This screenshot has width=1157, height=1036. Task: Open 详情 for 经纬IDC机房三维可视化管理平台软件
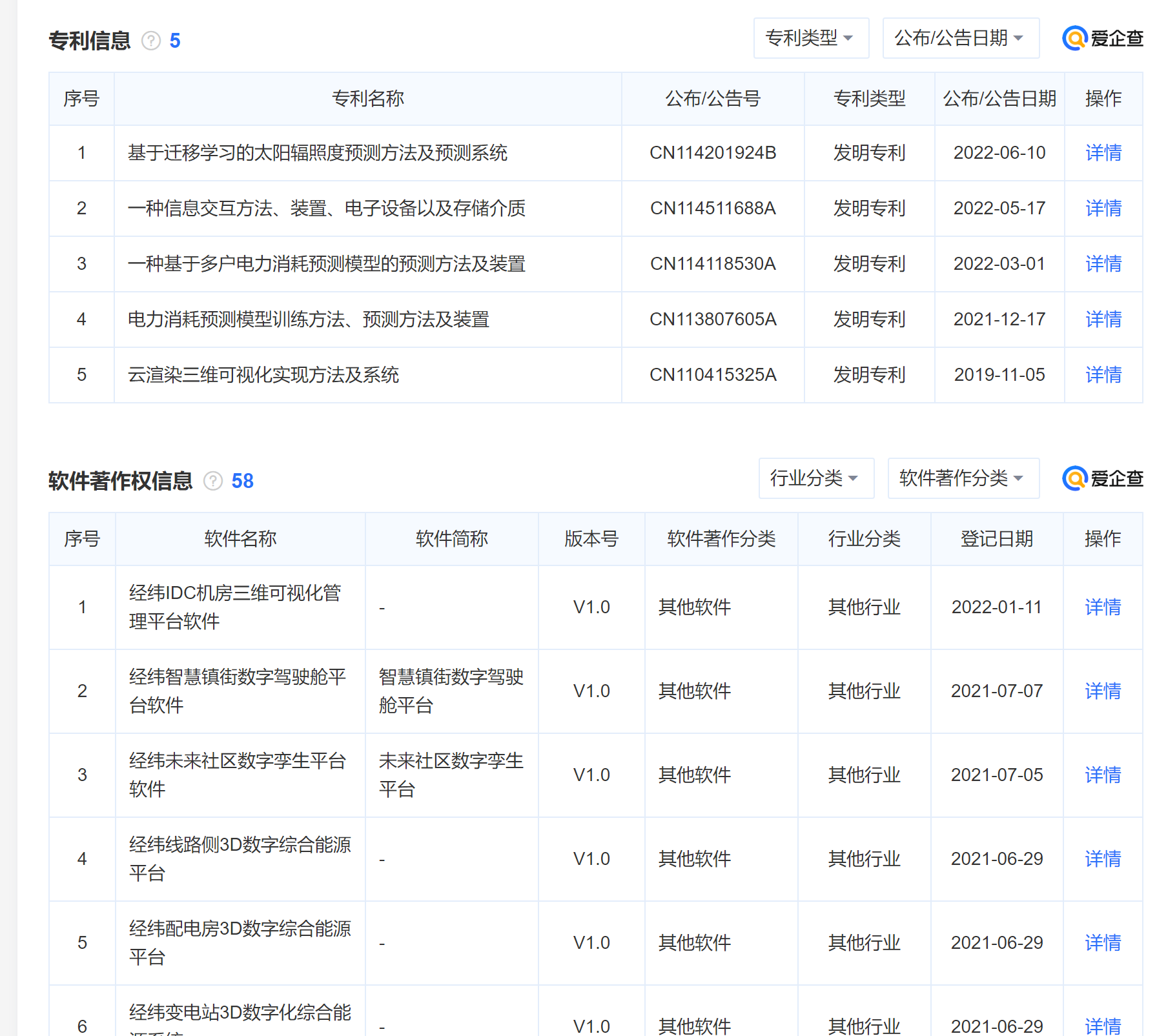[1103, 607]
